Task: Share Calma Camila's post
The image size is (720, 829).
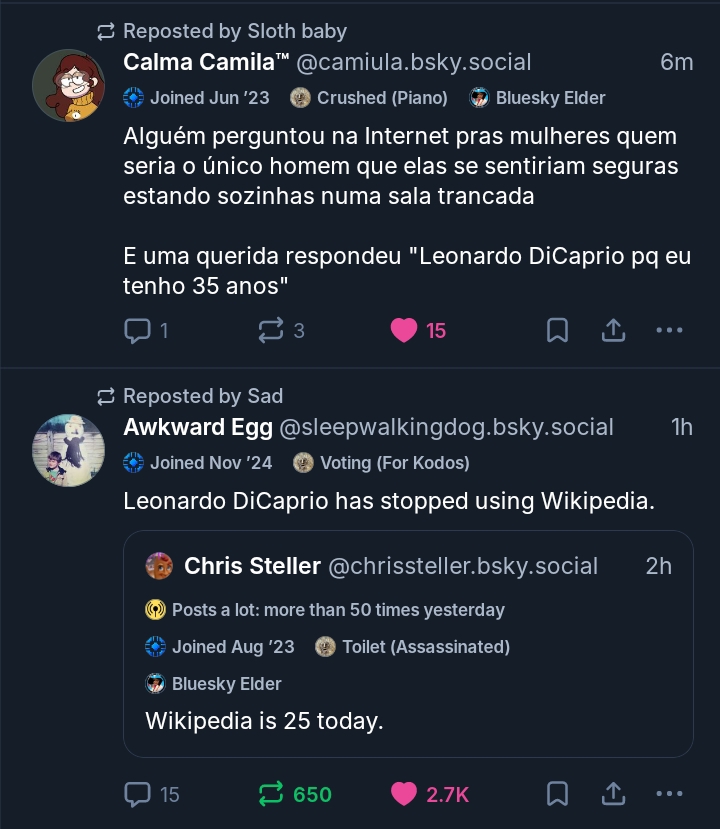Action: pyautogui.click(x=614, y=330)
